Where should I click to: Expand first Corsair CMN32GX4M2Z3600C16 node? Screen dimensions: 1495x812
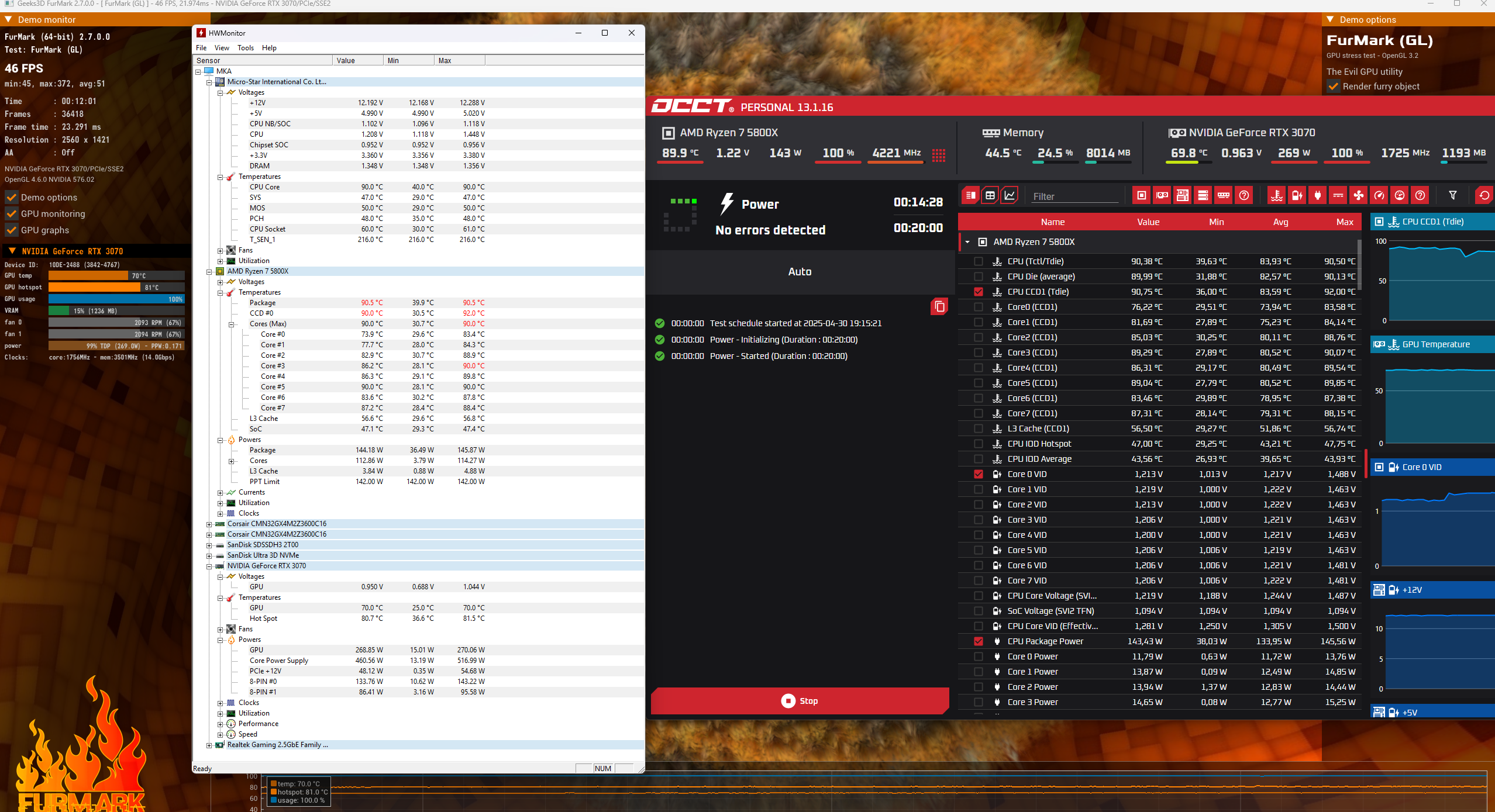coord(209,524)
